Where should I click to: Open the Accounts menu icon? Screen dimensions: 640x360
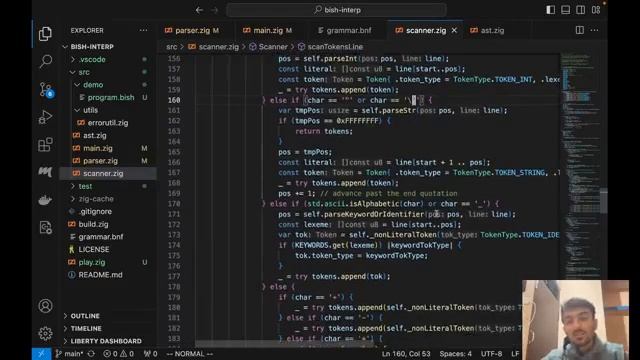45,306
